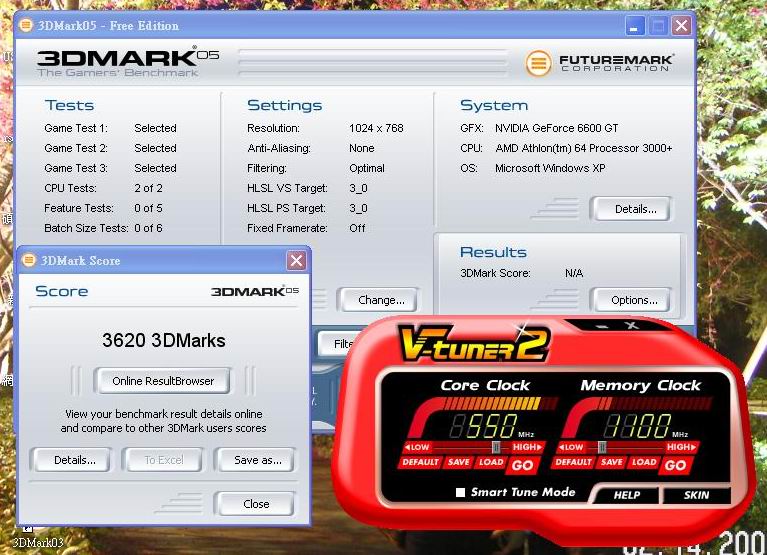
Task: Click Anti-Aliasing value None
Action: tap(361, 148)
